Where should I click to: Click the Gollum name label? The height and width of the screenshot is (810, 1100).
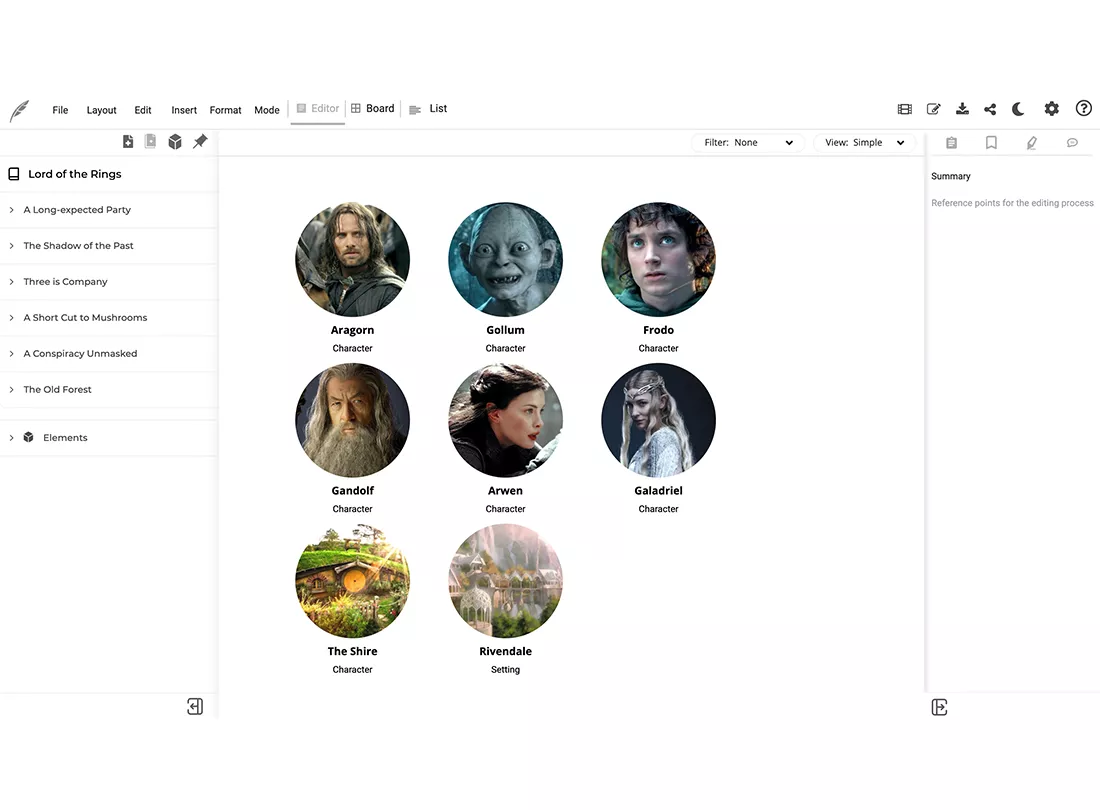pos(505,330)
